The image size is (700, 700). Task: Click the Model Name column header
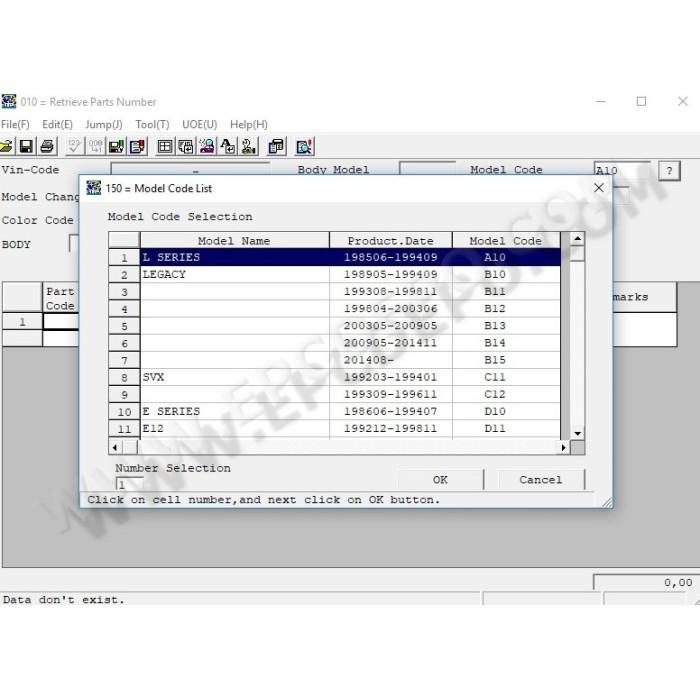tap(234, 241)
